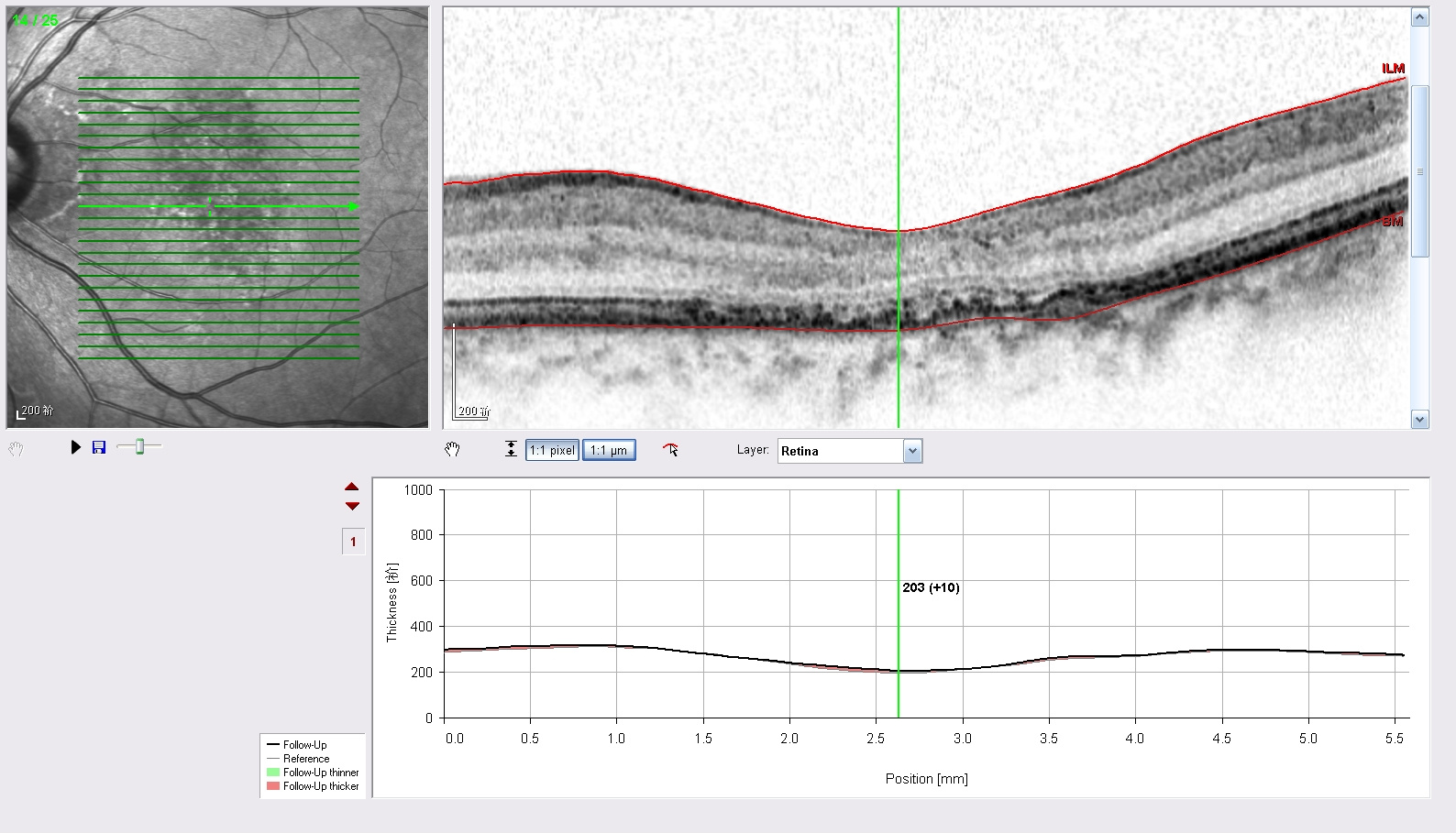Click the OCT vertical scrollbar thumb

(1419, 171)
